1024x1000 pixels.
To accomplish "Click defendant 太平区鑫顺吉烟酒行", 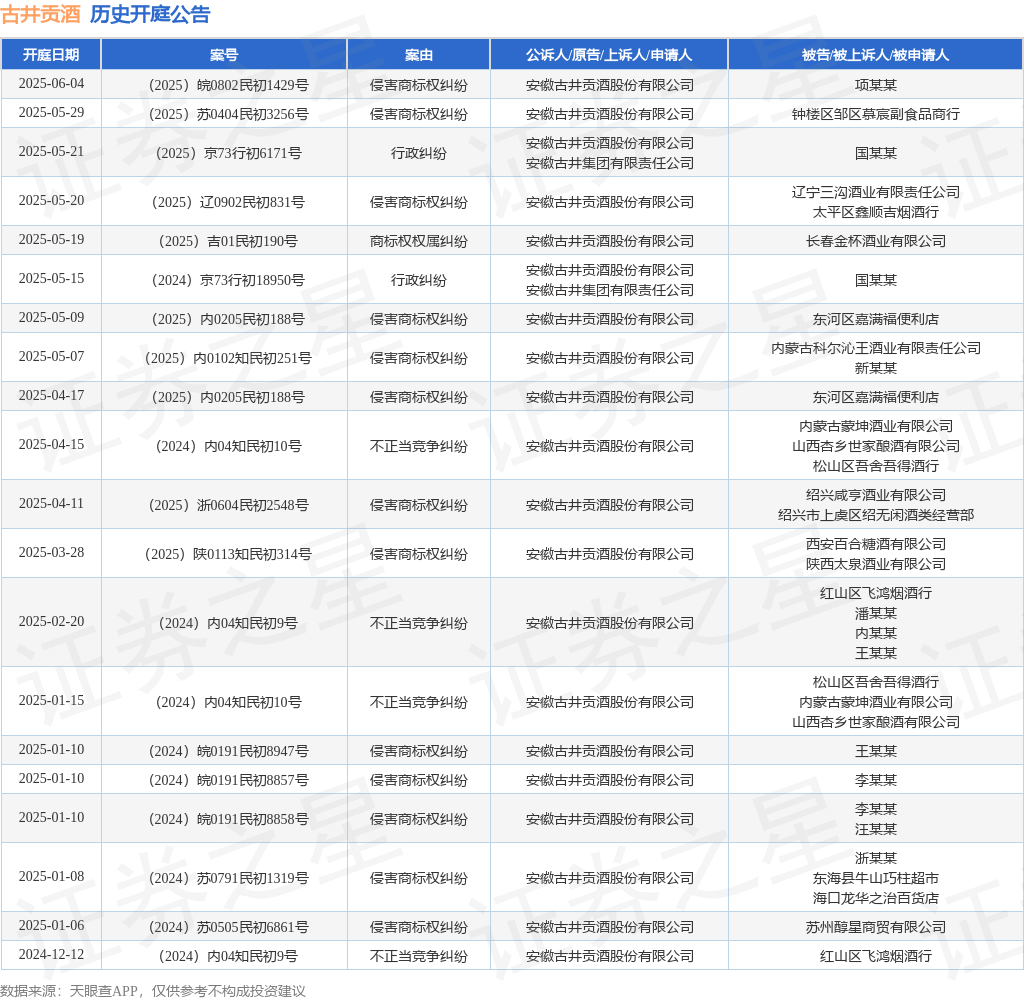I will [x=876, y=212].
